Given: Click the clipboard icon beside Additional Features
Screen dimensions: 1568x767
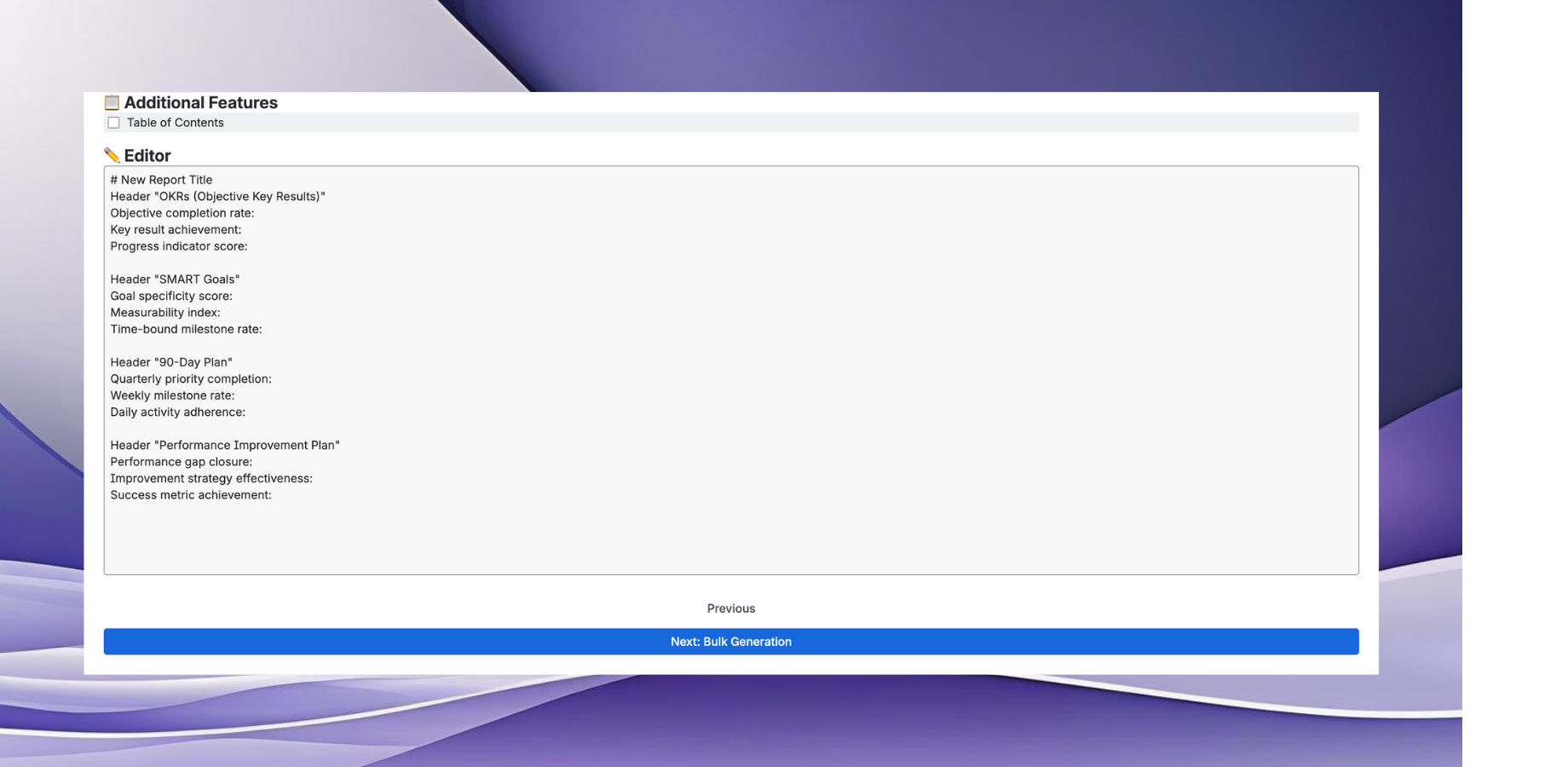Looking at the screenshot, I should (x=112, y=102).
